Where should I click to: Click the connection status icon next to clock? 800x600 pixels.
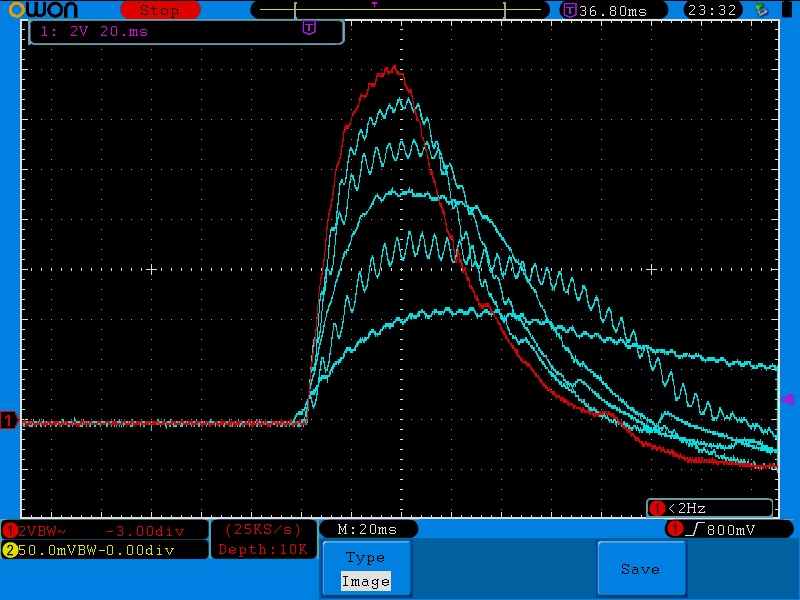[763, 10]
